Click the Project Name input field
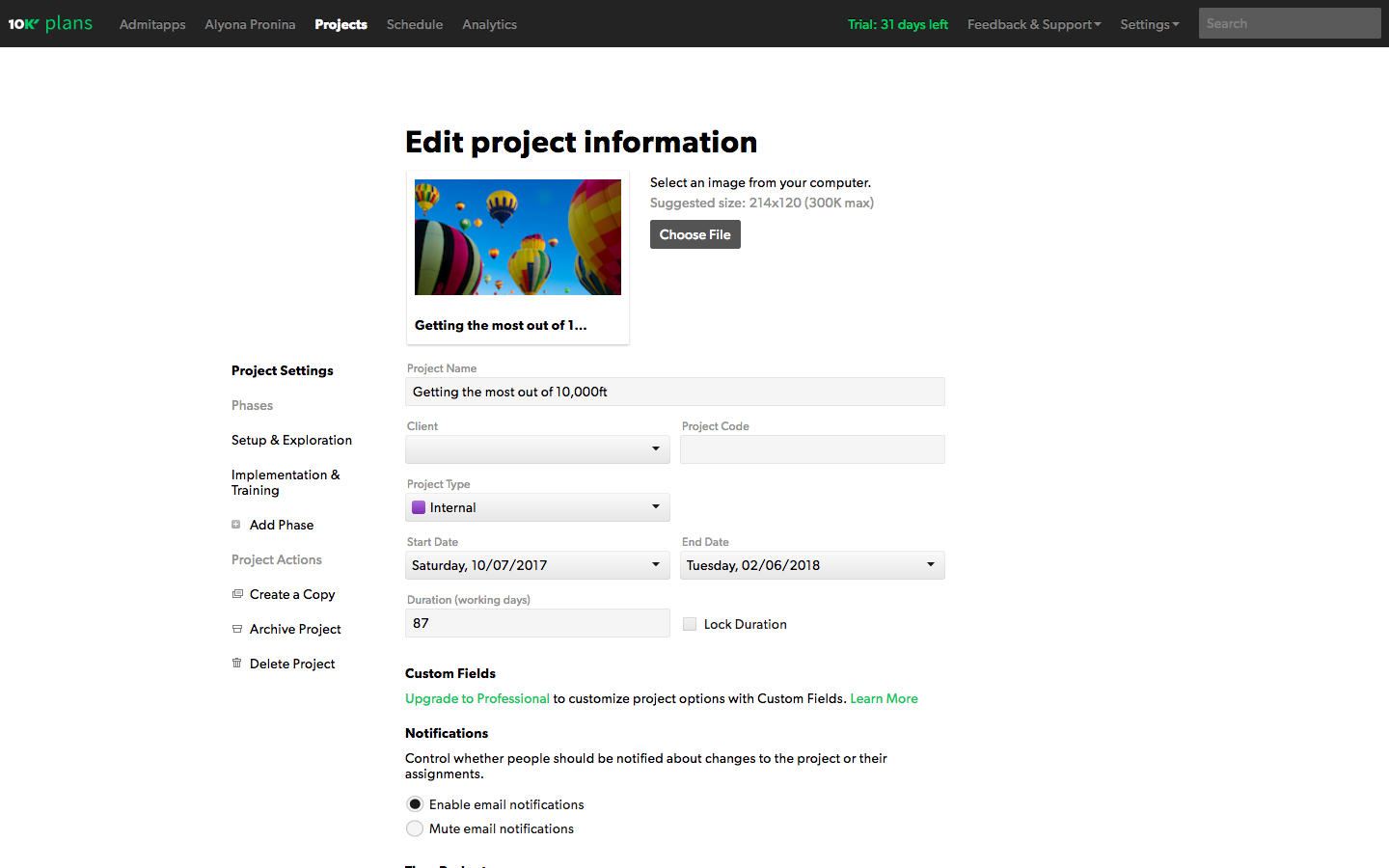The image size is (1389, 868). tap(675, 392)
